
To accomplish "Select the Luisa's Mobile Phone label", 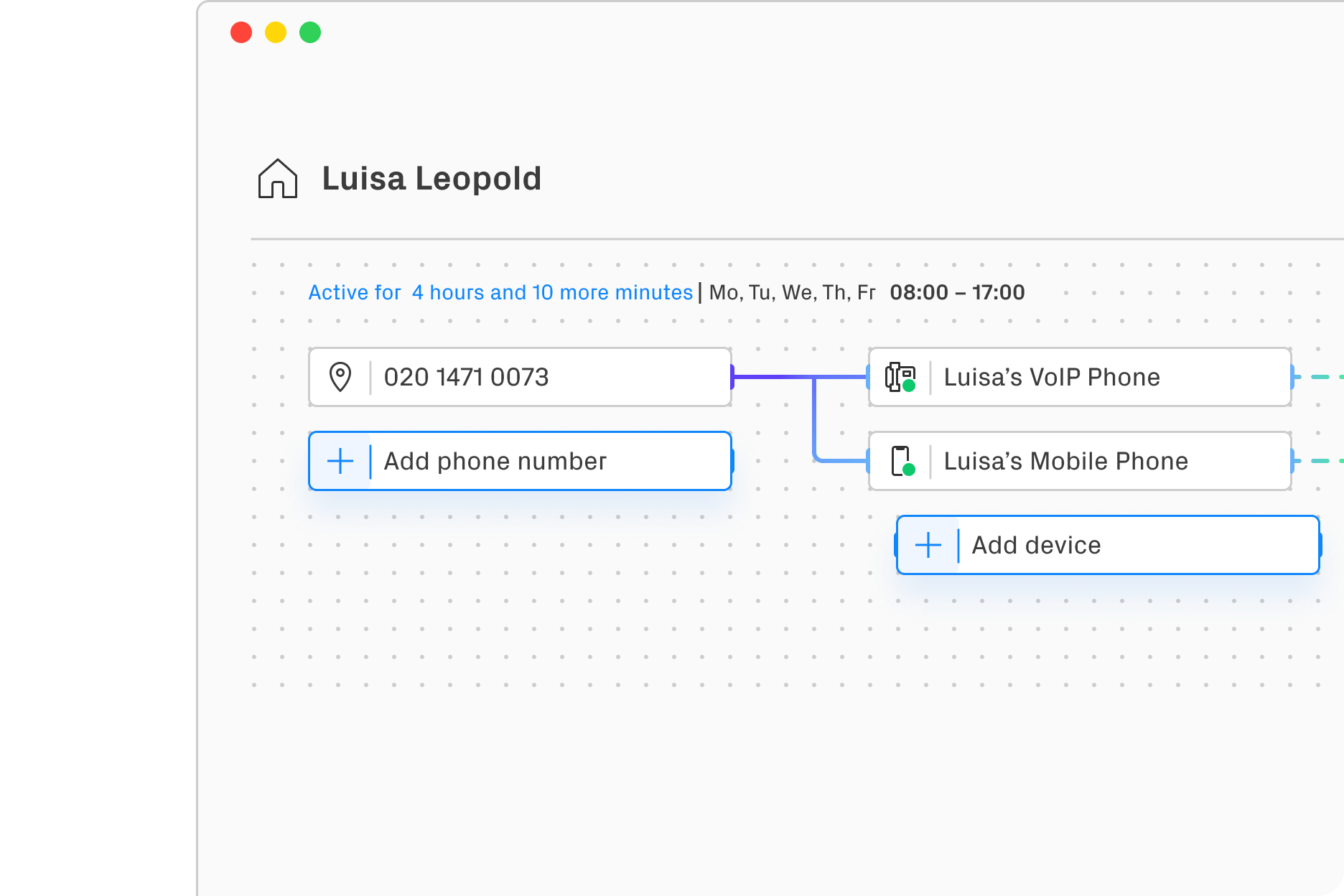I will [1065, 461].
